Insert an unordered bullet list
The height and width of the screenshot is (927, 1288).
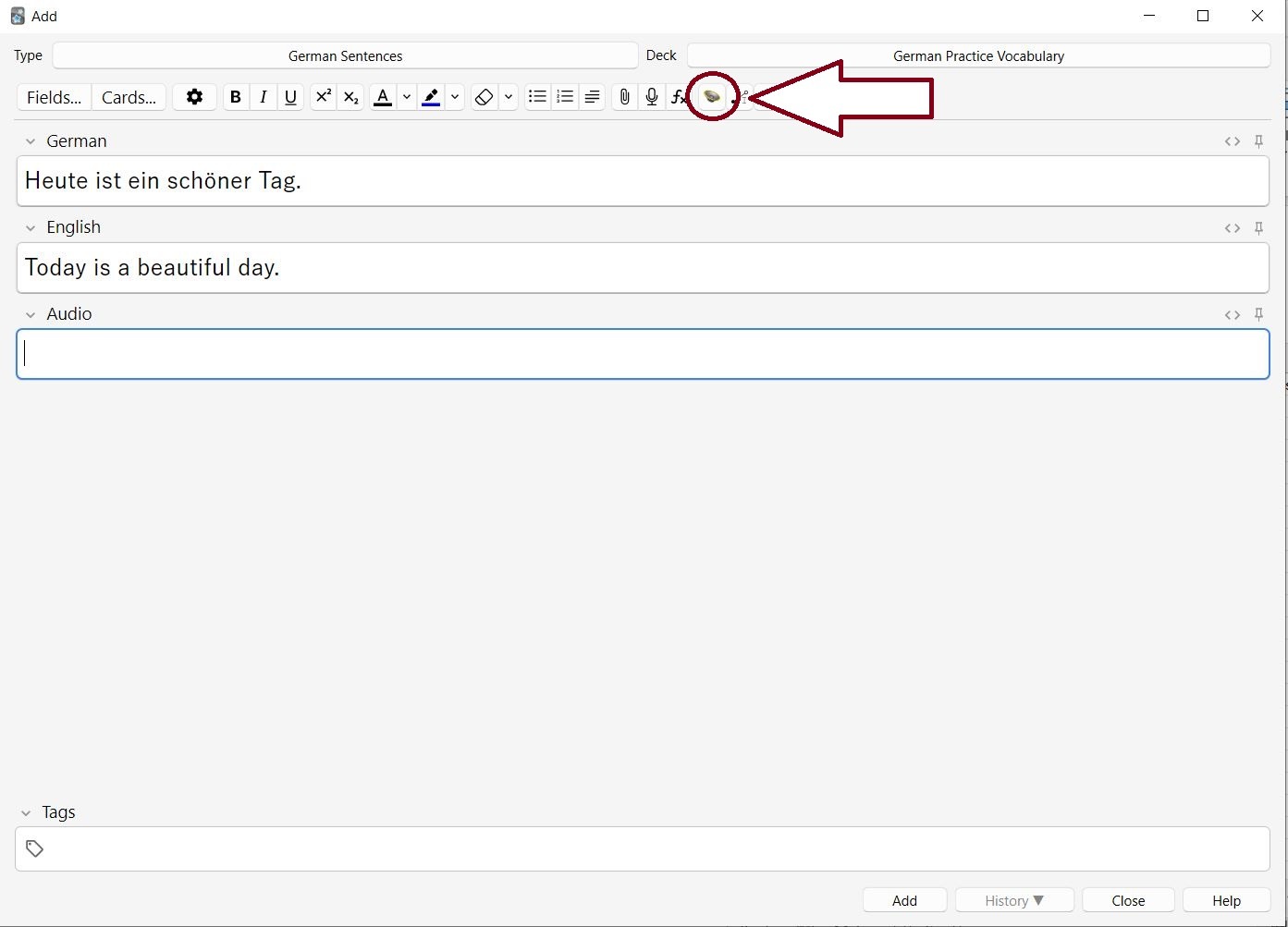click(x=537, y=97)
